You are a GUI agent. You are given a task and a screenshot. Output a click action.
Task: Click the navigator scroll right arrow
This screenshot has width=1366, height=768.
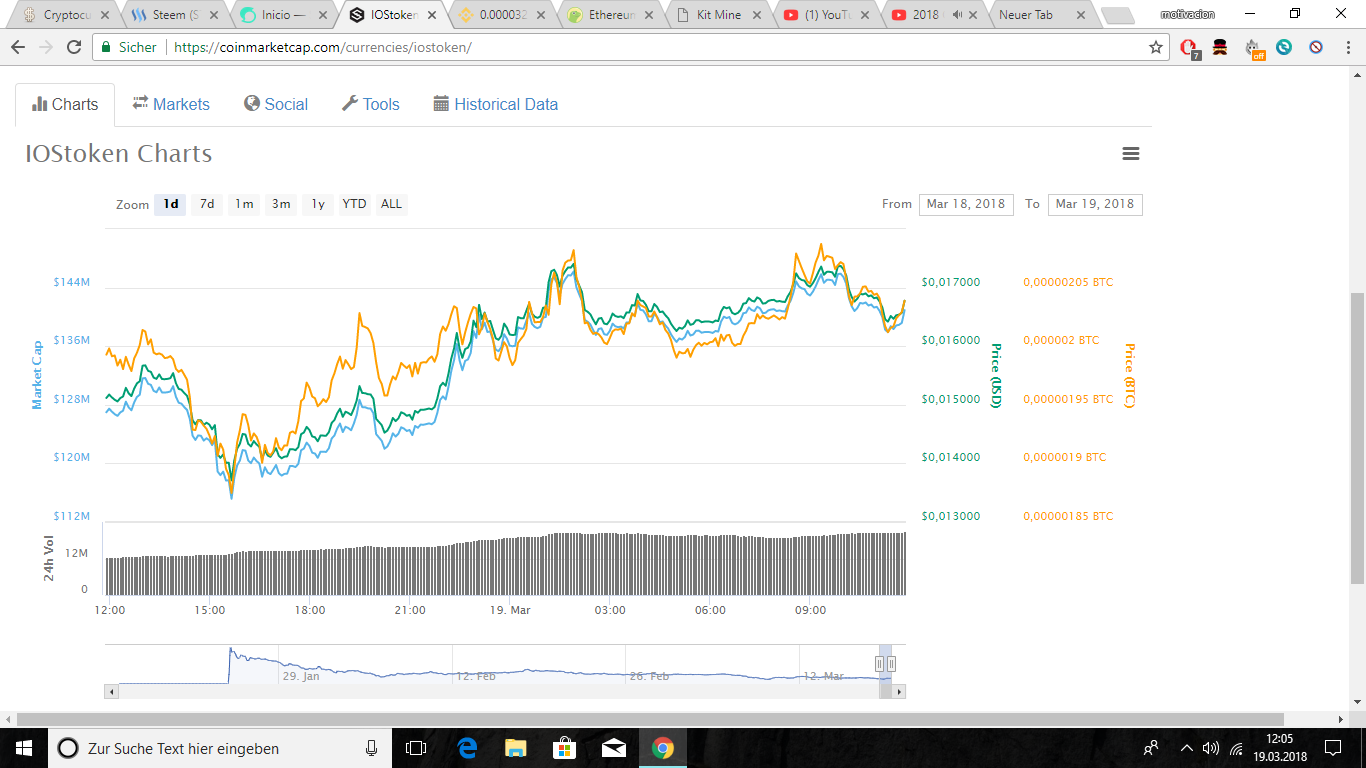[899, 691]
